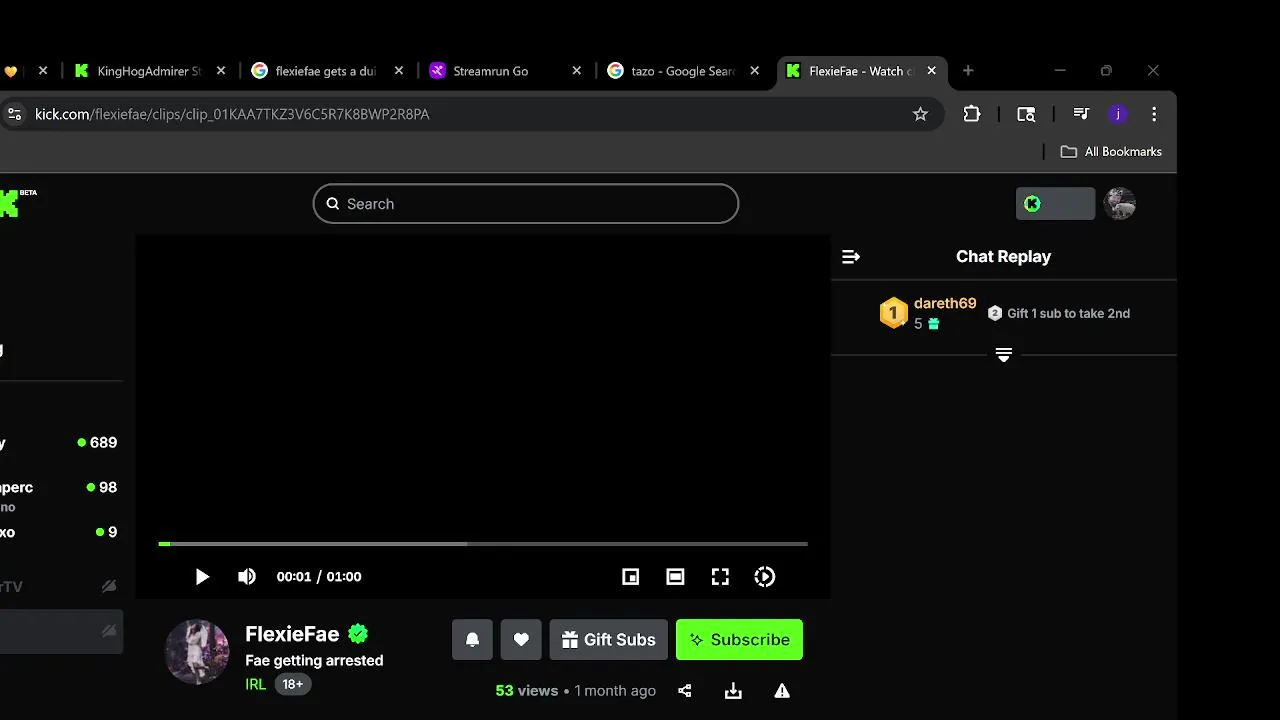The image size is (1280, 720).
Task: Toggle theater mode view
Action: [676, 577]
